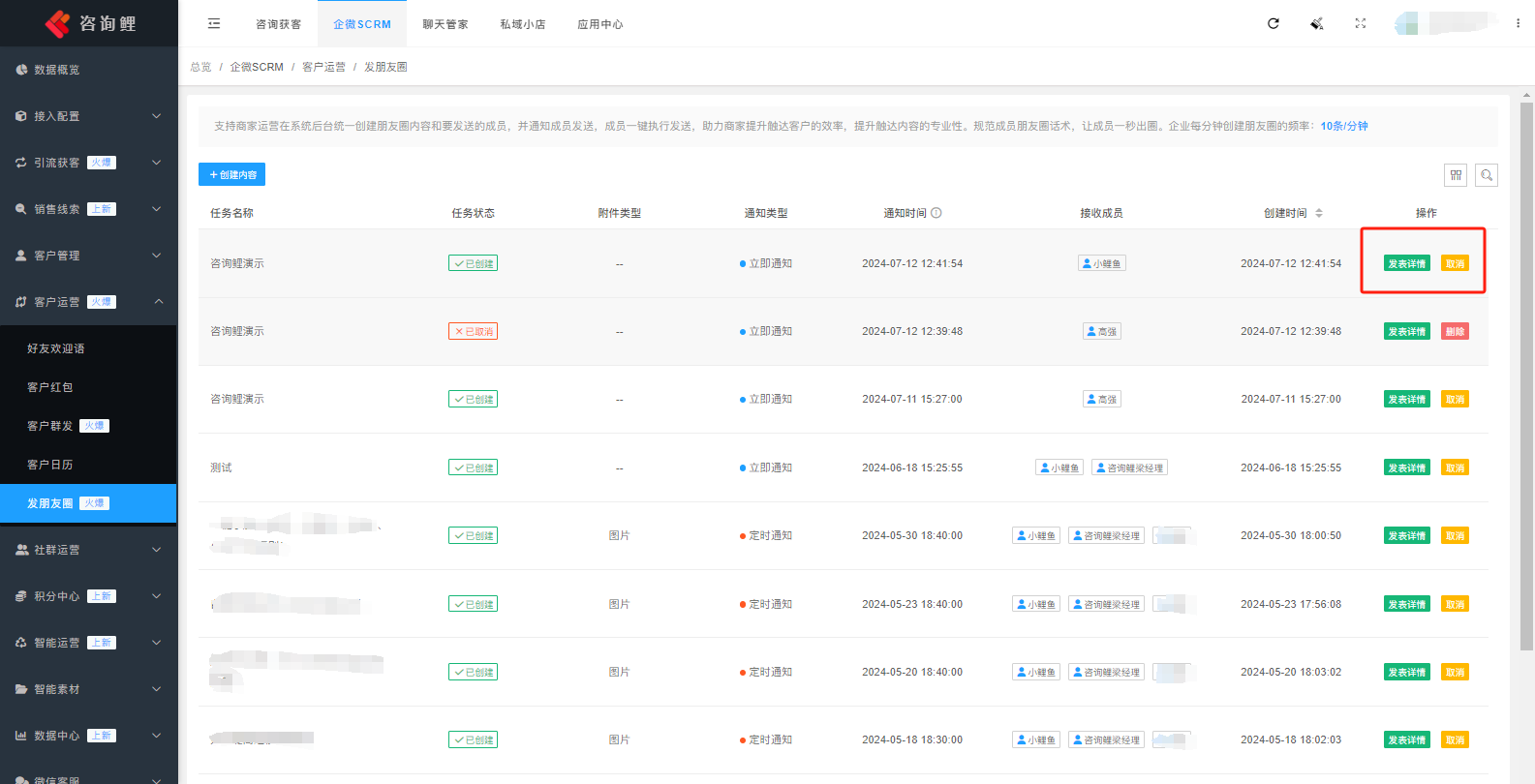Select the 企微SCRM top tab

point(362,24)
